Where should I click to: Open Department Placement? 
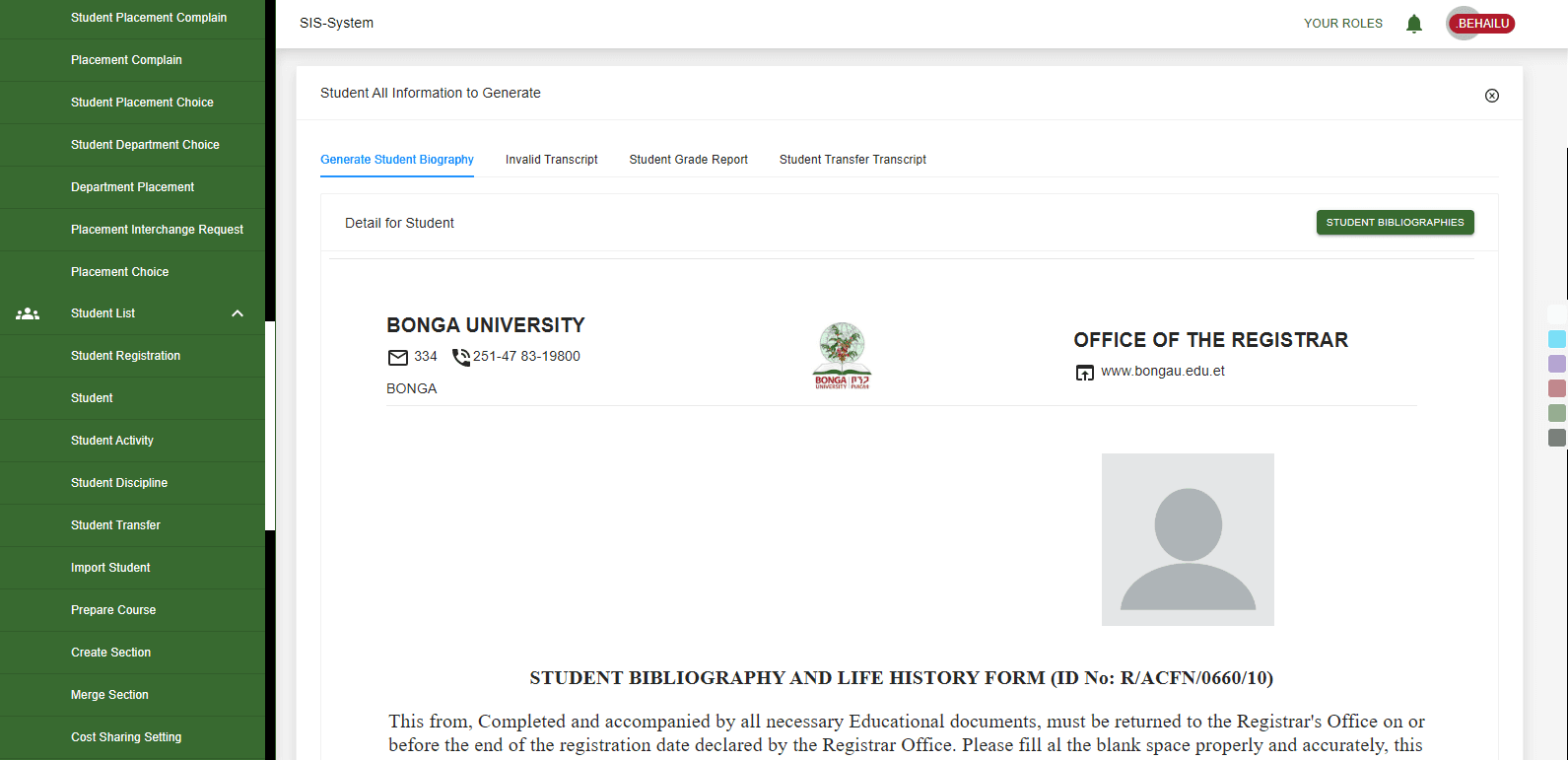coord(132,187)
